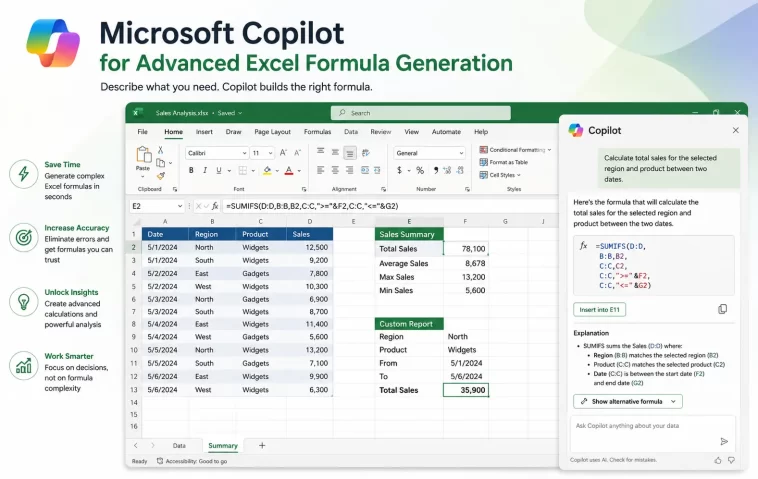Image resolution: width=758 pixels, height=479 pixels.
Task: Click the Insert Function fx icon
Action: tap(215, 206)
